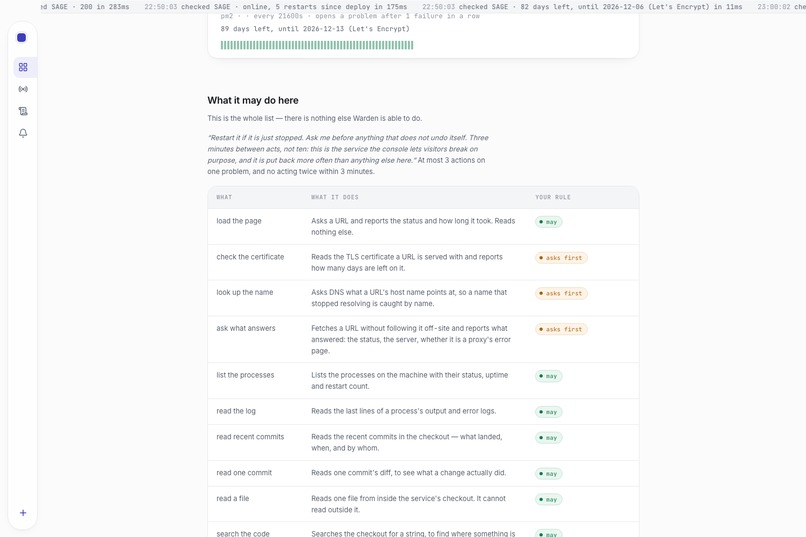The width and height of the screenshot is (806, 537).
Task: Click 'every 21600s · opens a problem' line
Action: 350,16
